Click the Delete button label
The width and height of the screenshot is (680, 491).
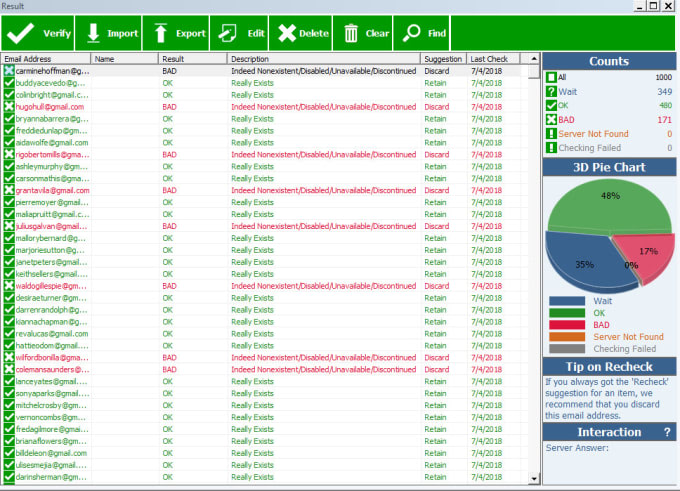[314, 33]
